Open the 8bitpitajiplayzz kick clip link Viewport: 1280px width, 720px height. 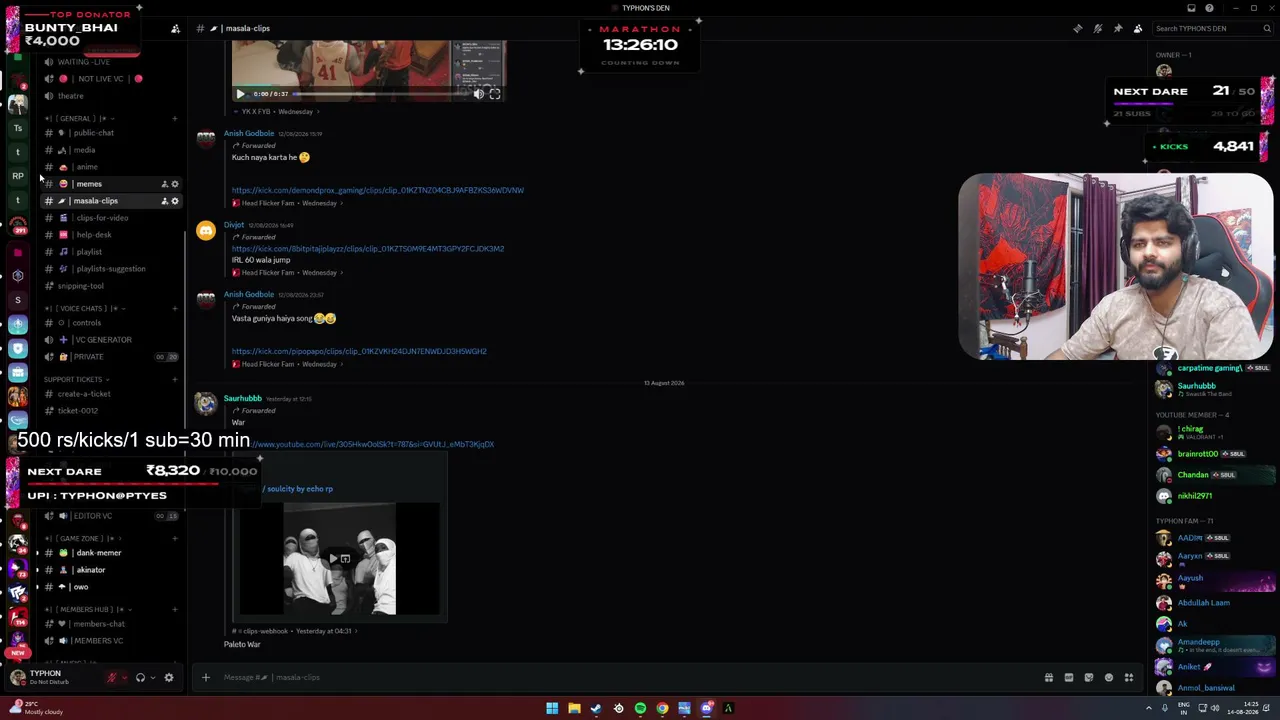[x=368, y=248]
